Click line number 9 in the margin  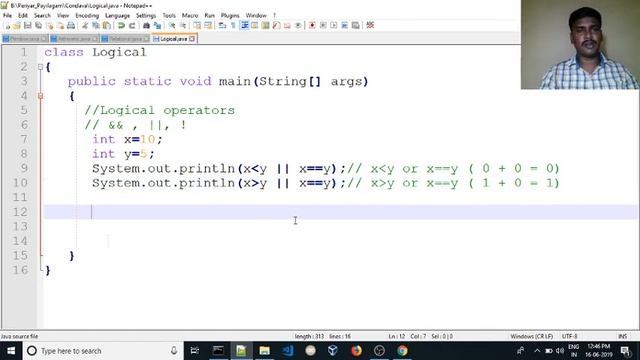click(x=24, y=168)
